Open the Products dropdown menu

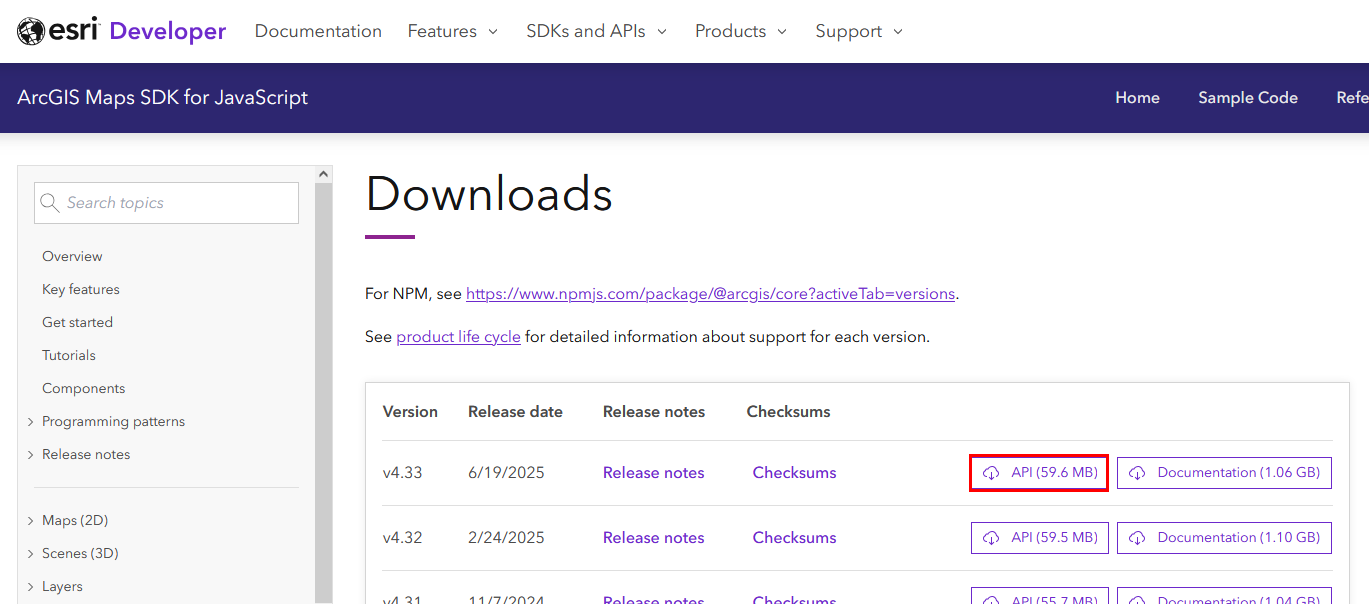tap(741, 31)
